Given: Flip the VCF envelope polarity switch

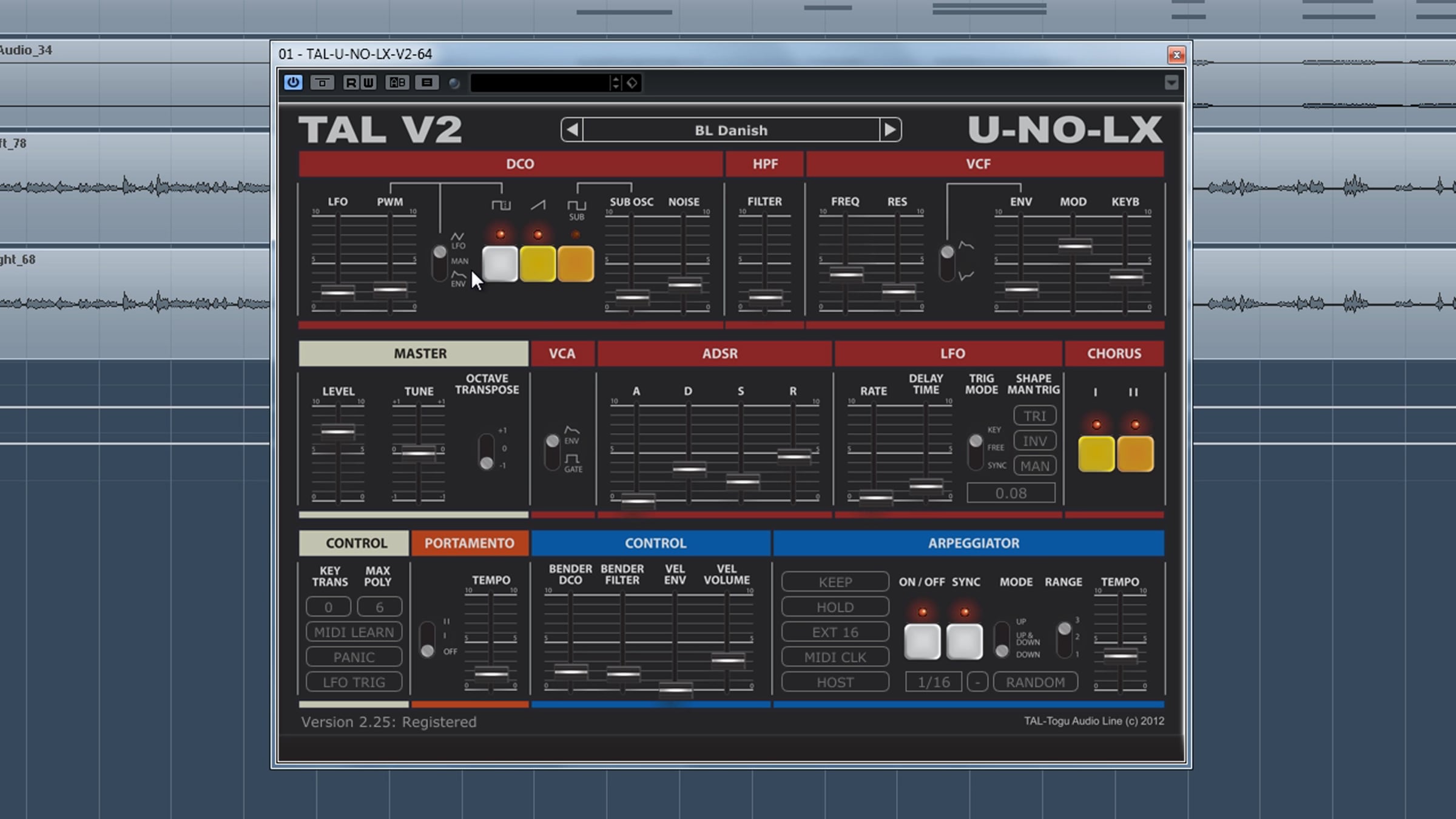Looking at the screenshot, I should [947, 262].
